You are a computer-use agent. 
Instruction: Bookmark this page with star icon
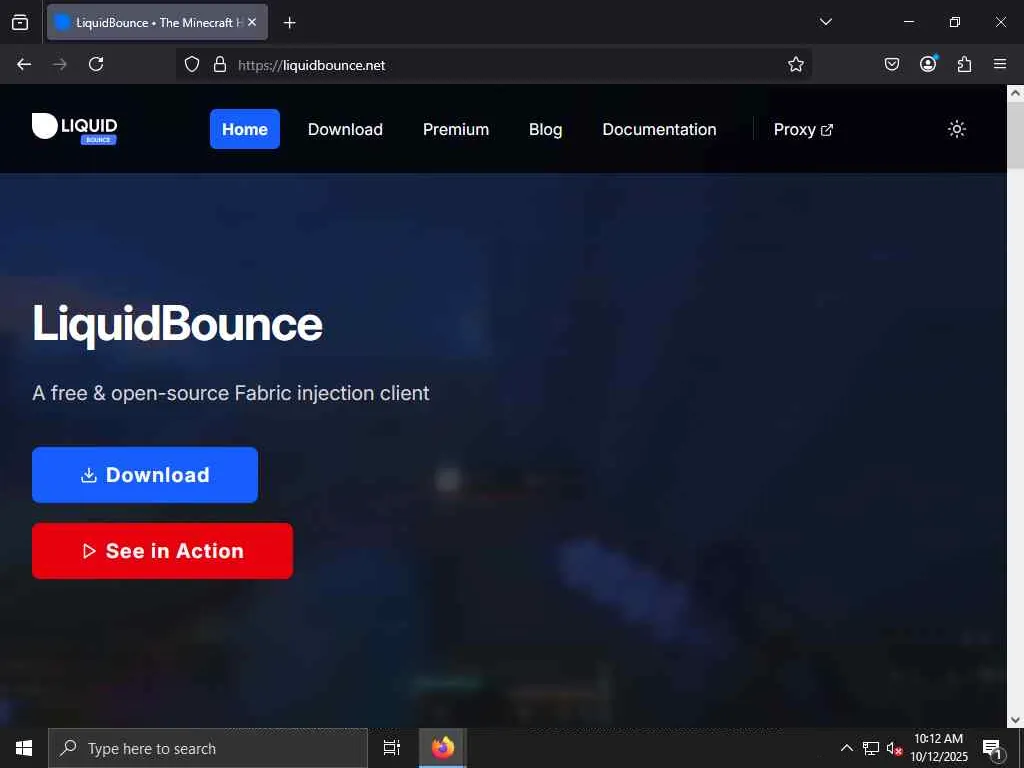(x=795, y=64)
